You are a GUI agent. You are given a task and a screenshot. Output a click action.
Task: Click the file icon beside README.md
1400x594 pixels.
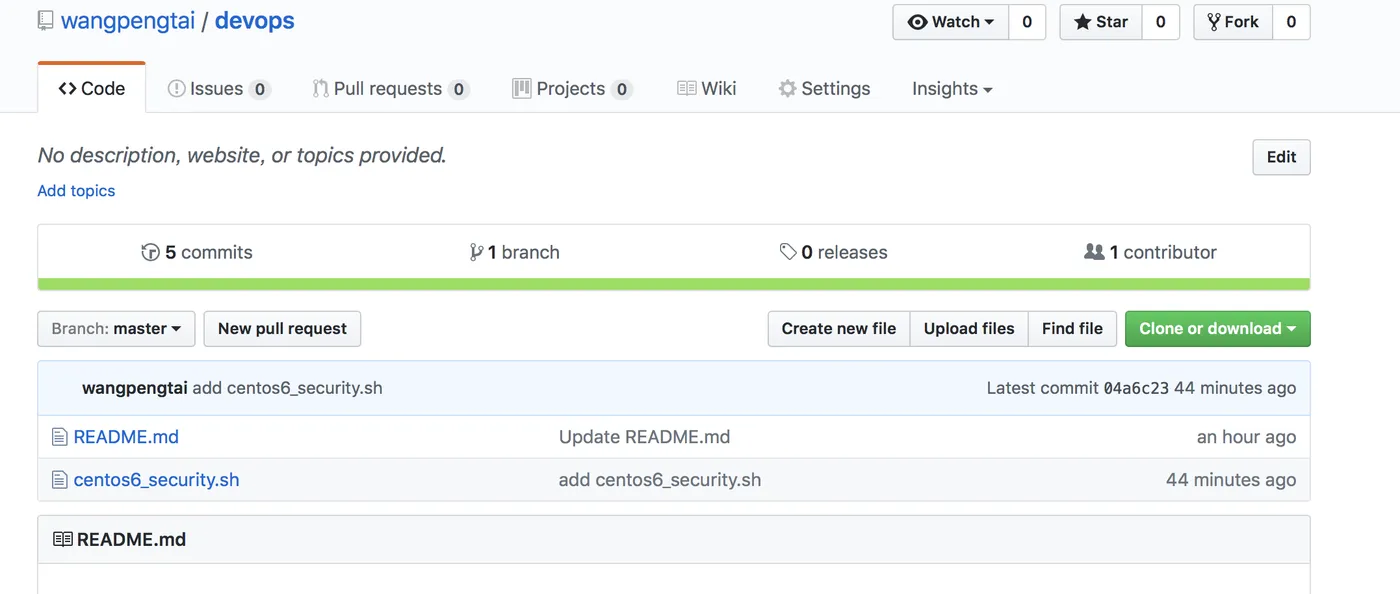click(59, 437)
